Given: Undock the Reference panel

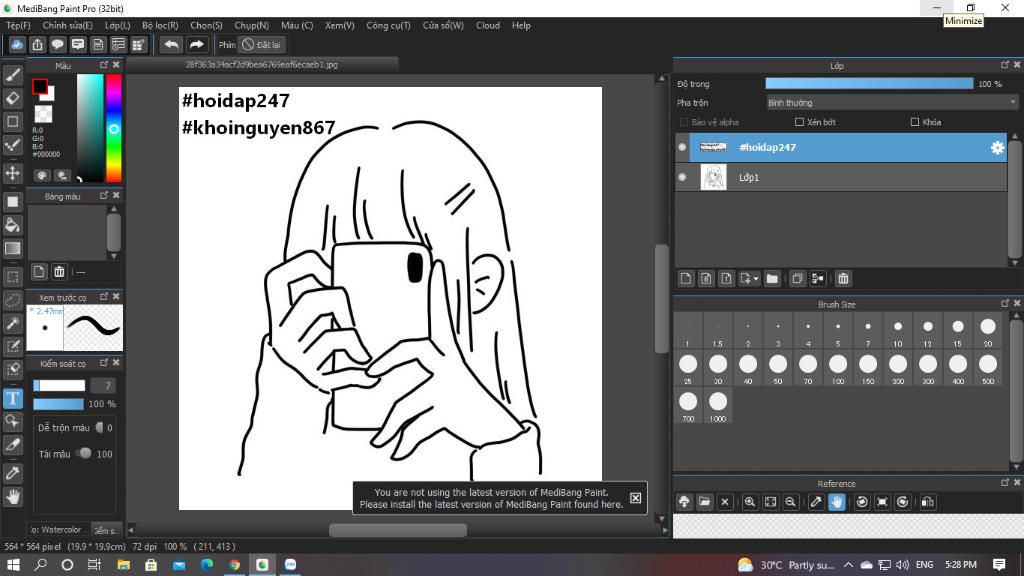Looking at the screenshot, I should (1004, 483).
